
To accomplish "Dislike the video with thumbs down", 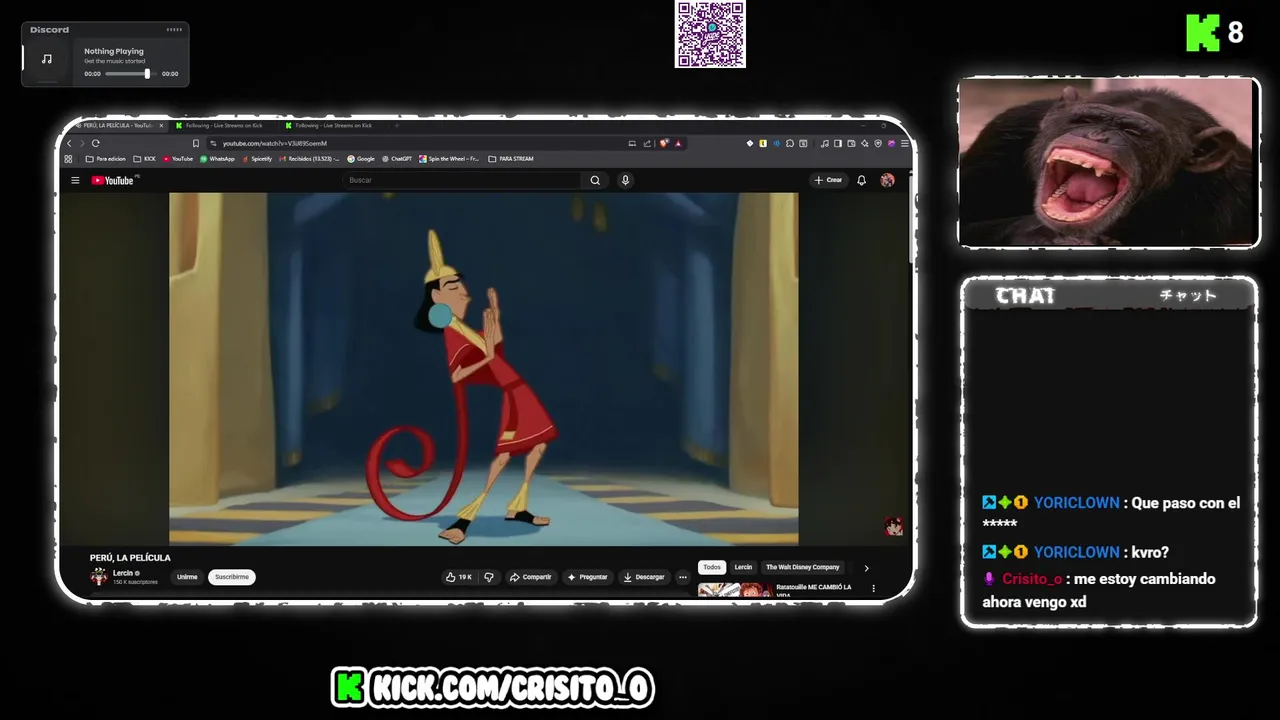I will (x=489, y=577).
